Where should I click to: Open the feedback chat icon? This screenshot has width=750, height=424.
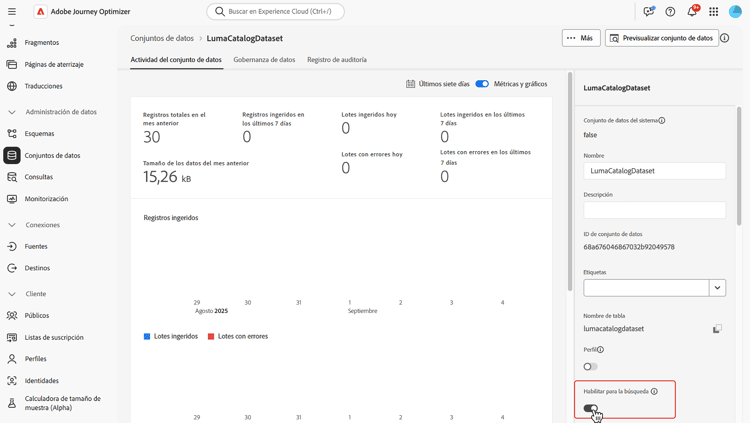[649, 11]
